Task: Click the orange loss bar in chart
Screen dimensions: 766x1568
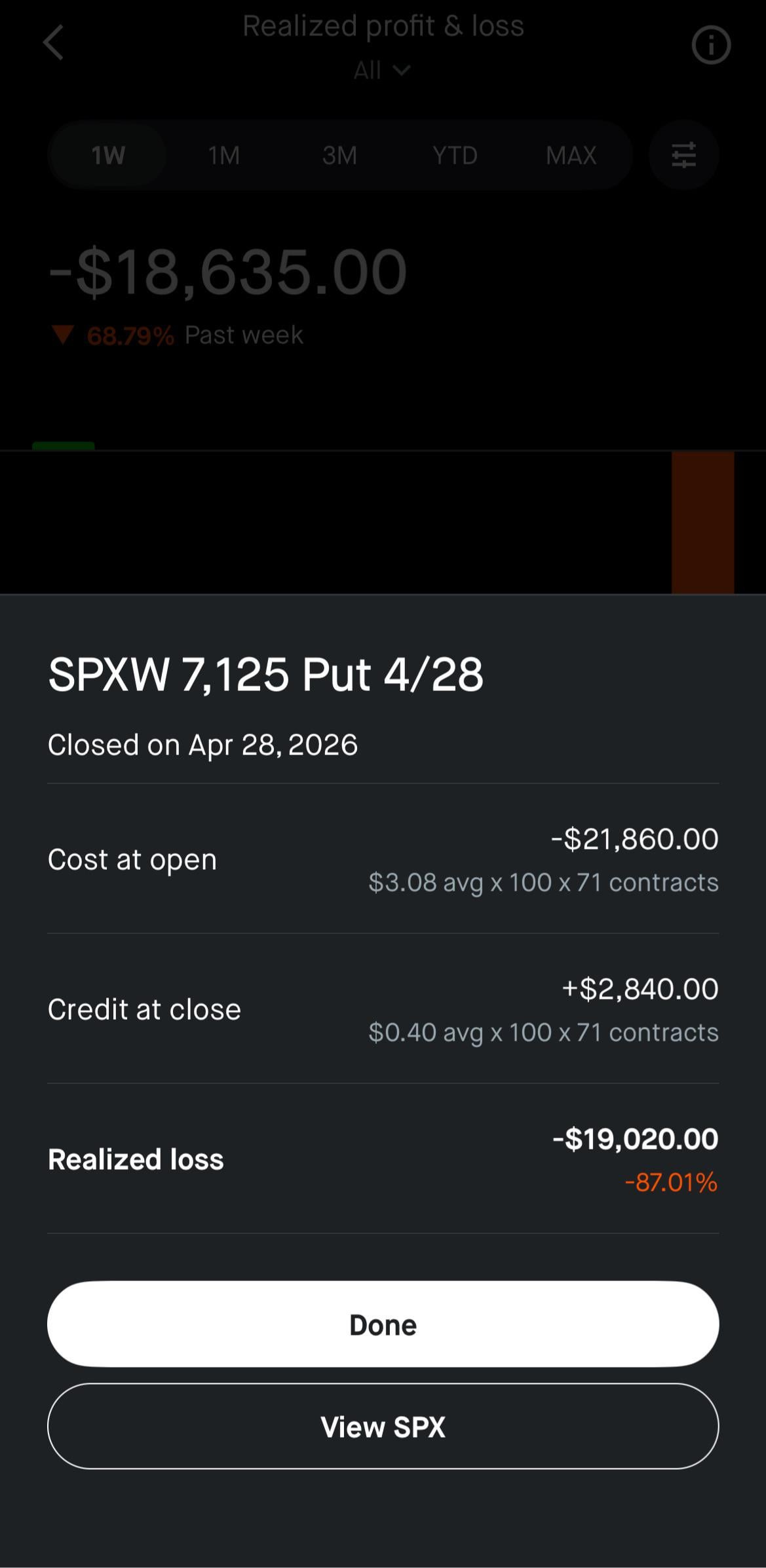Action: (702, 521)
